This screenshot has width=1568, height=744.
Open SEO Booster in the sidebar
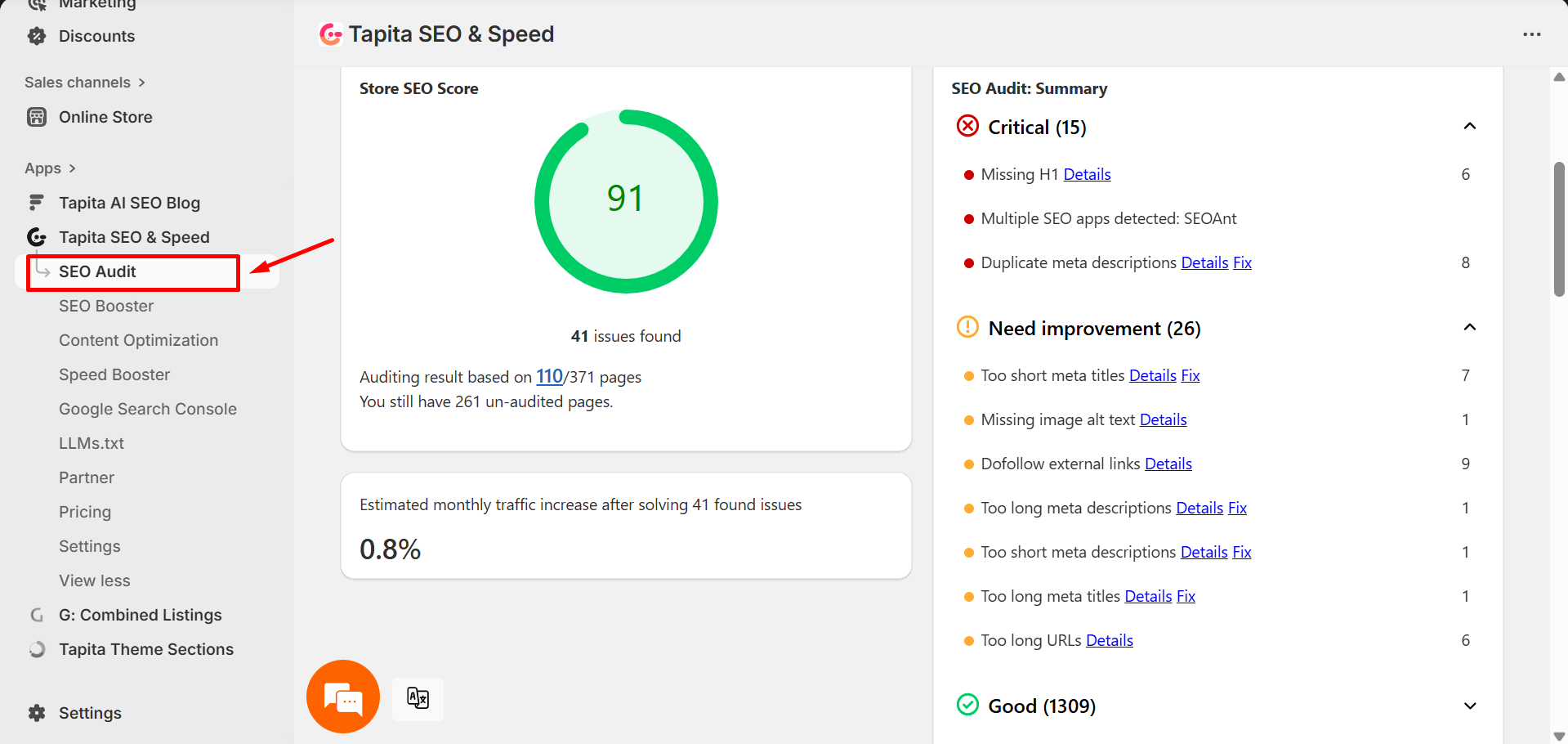106,306
